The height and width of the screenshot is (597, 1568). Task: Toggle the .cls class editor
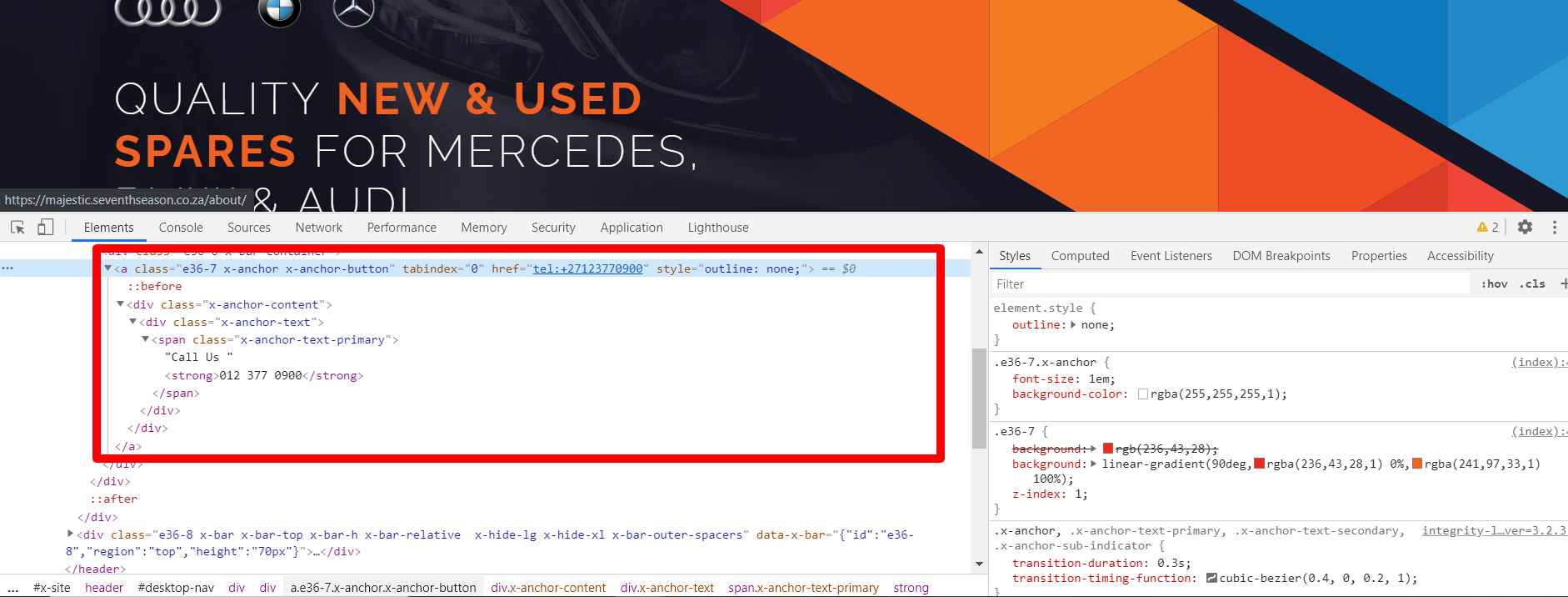(x=1532, y=283)
